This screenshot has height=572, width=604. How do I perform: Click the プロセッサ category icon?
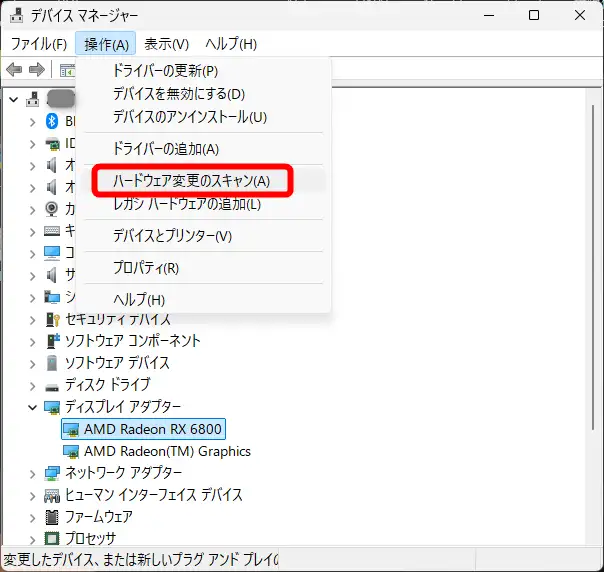[x=53, y=539]
